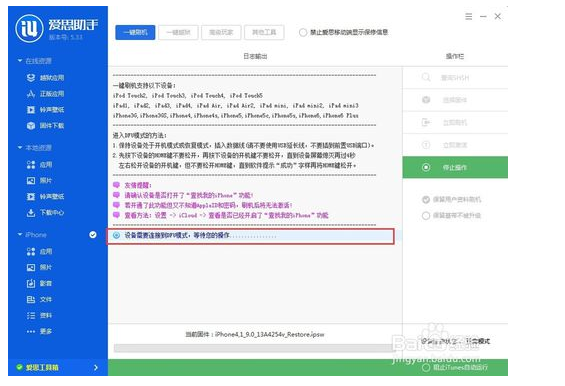Switch to the 高级玩家 tab
This screenshot has height=386, width=565.
pos(221,32)
